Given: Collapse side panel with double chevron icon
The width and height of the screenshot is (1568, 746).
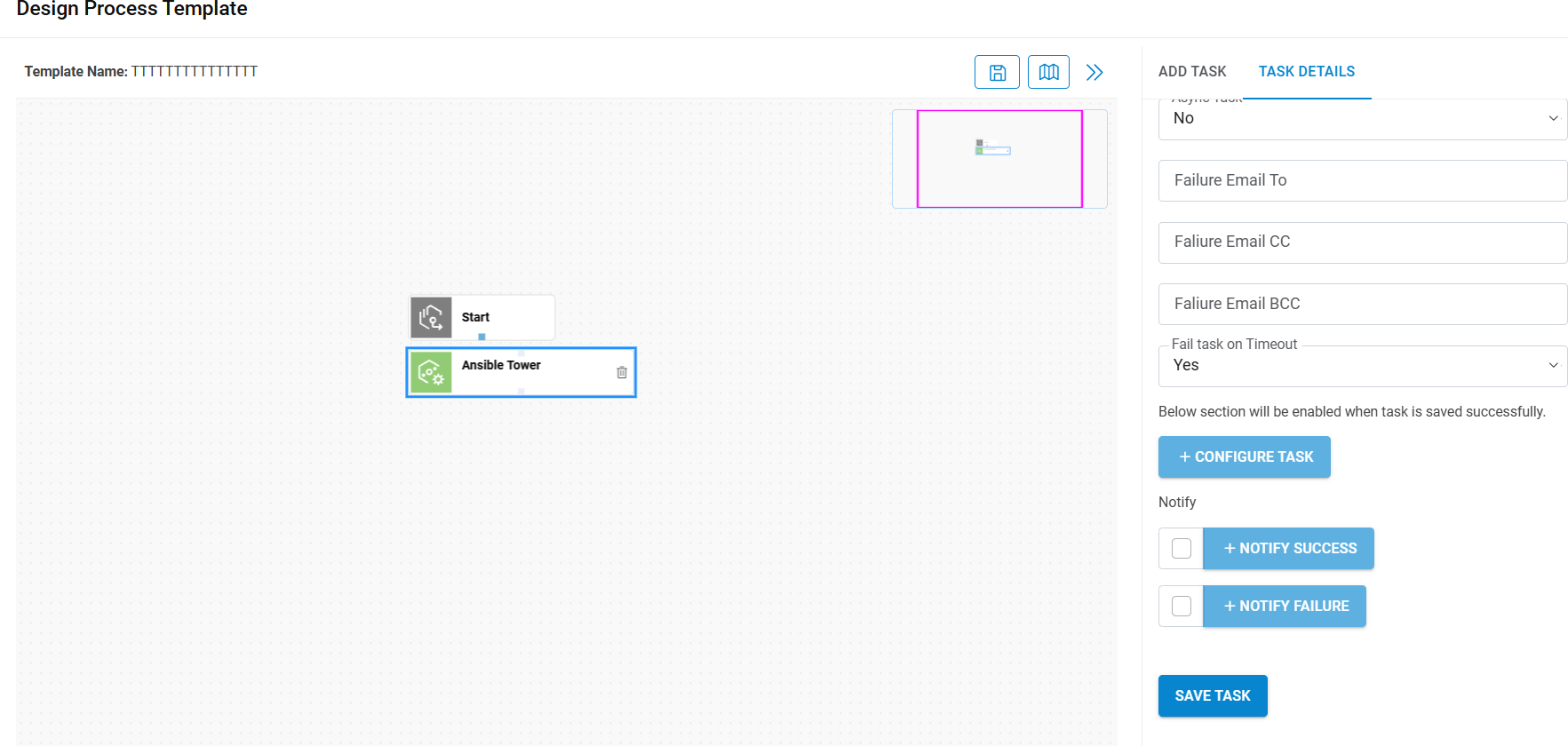Looking at the screenshot, I should click(1094, 72).
